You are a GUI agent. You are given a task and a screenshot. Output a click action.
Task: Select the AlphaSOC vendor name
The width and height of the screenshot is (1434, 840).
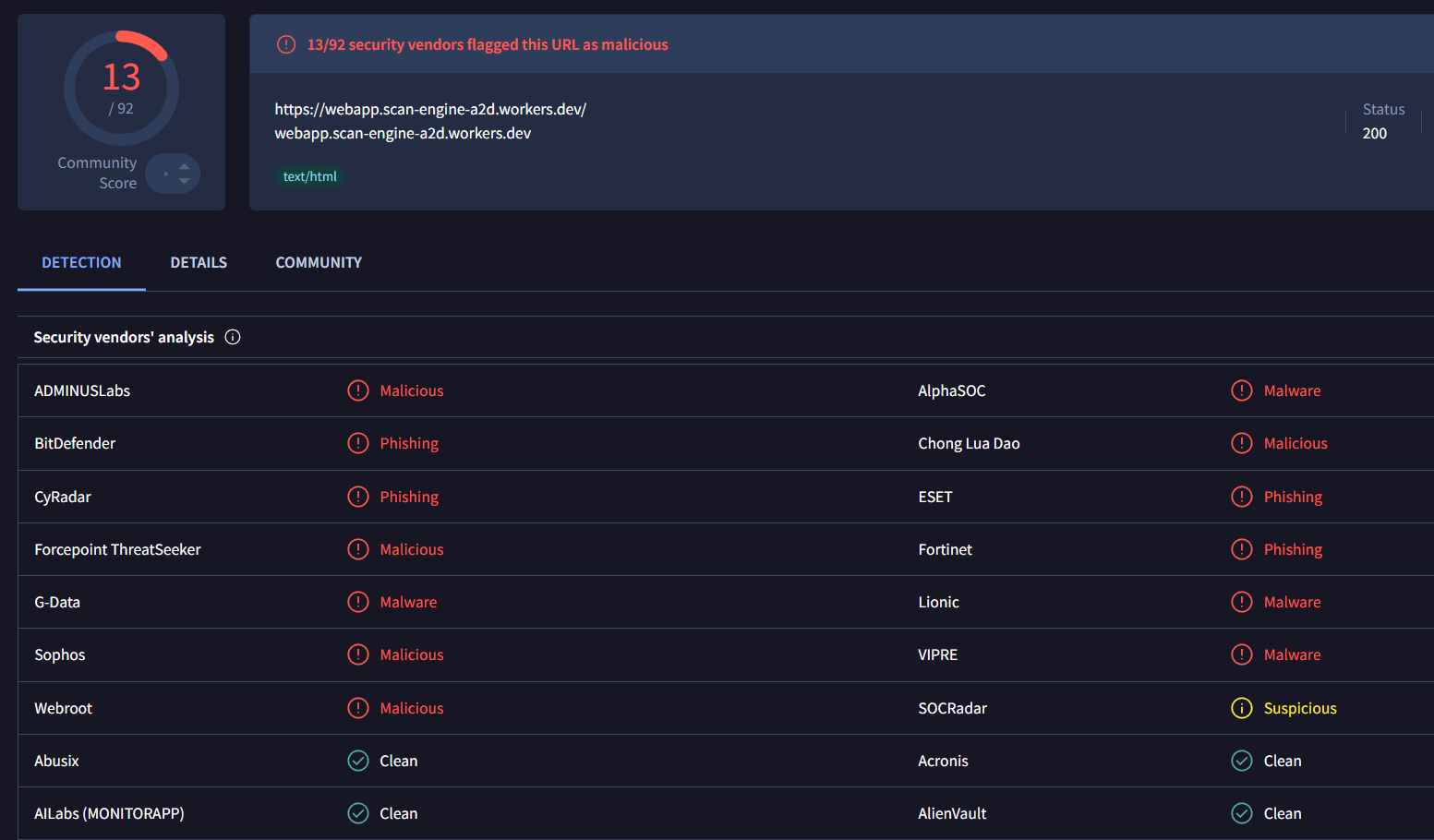tap(952, 390)
